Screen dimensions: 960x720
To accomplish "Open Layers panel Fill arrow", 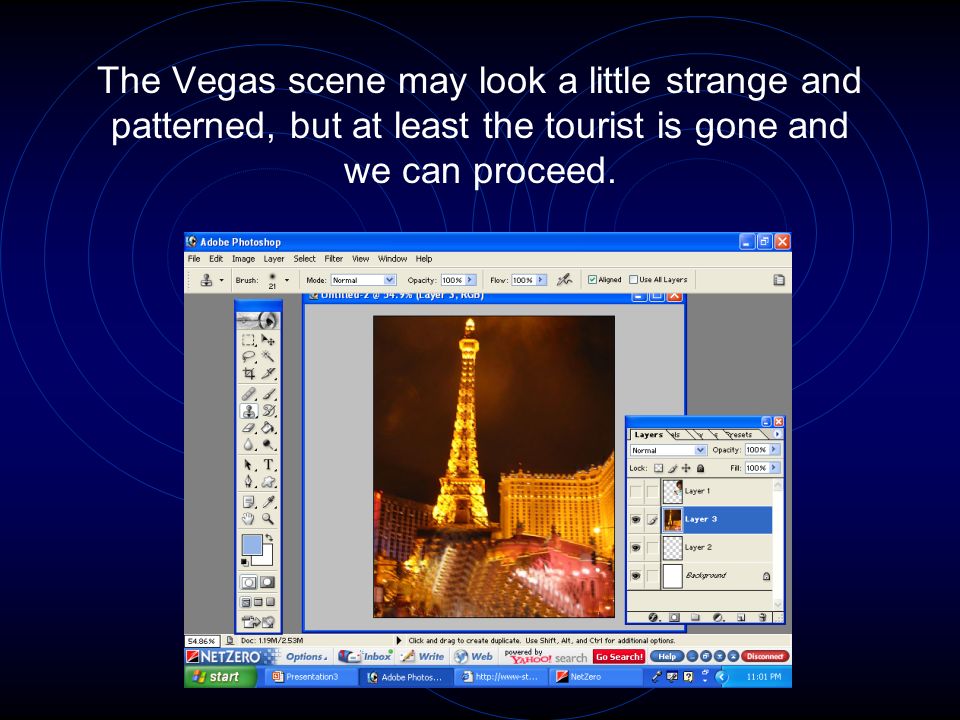I will [774, 468].
